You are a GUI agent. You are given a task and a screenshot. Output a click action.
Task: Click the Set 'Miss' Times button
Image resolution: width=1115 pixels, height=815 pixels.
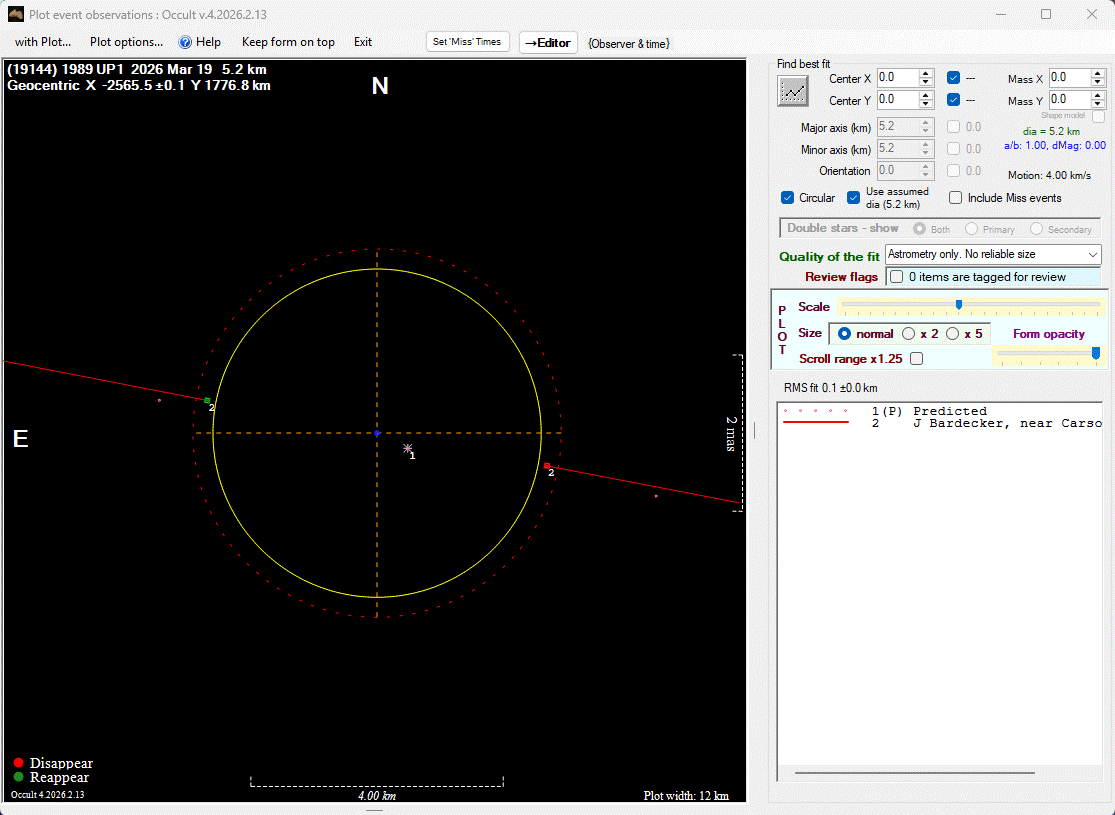point(467,42)
